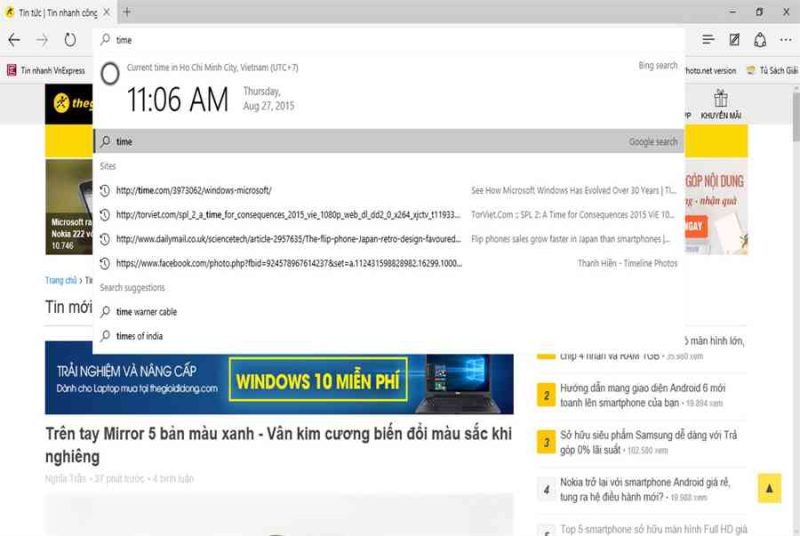Click the yellow scroll-to-top arrow button
Viewport: 800px width, 536px height.
click(769, 489)
